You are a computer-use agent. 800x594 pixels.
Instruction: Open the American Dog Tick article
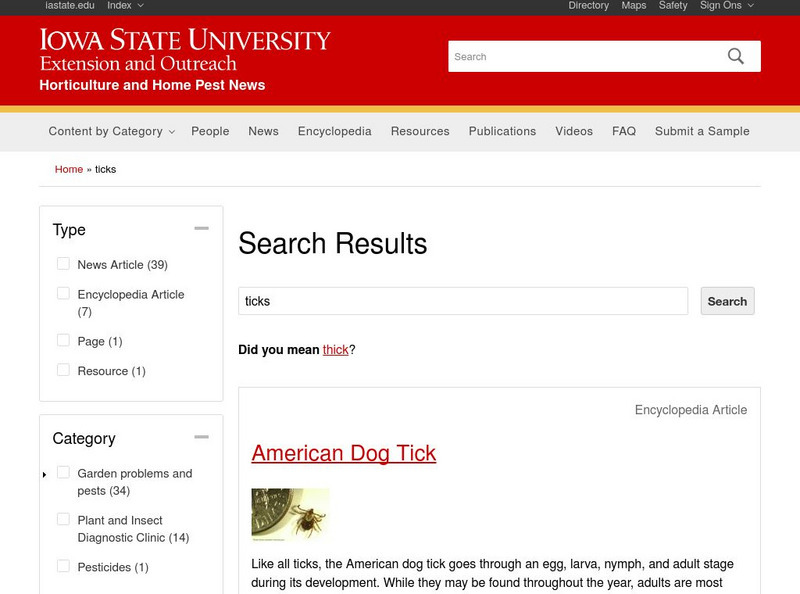344,452
